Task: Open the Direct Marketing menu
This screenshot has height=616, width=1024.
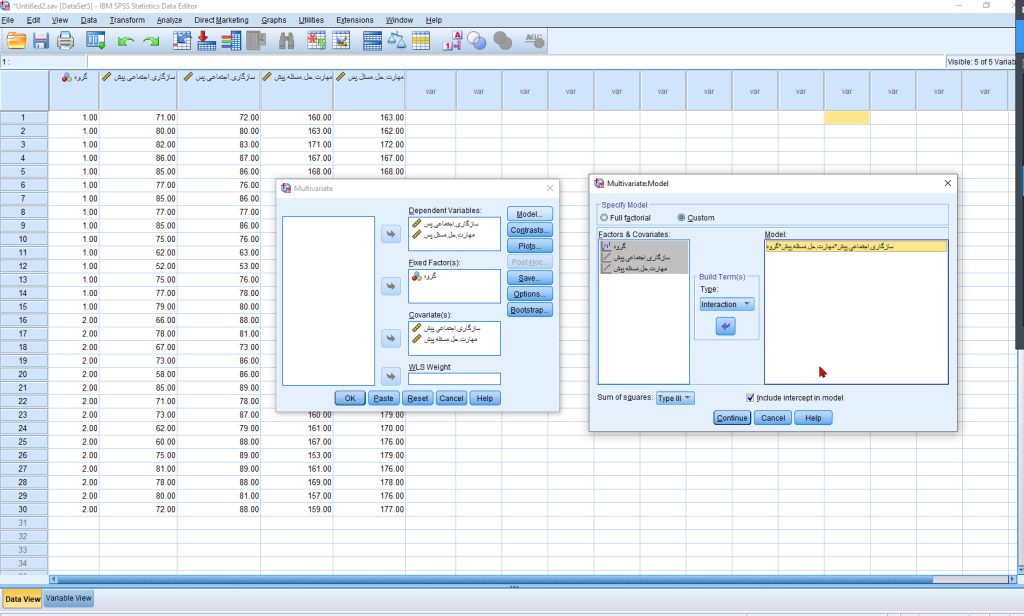Action: (221, 20)
